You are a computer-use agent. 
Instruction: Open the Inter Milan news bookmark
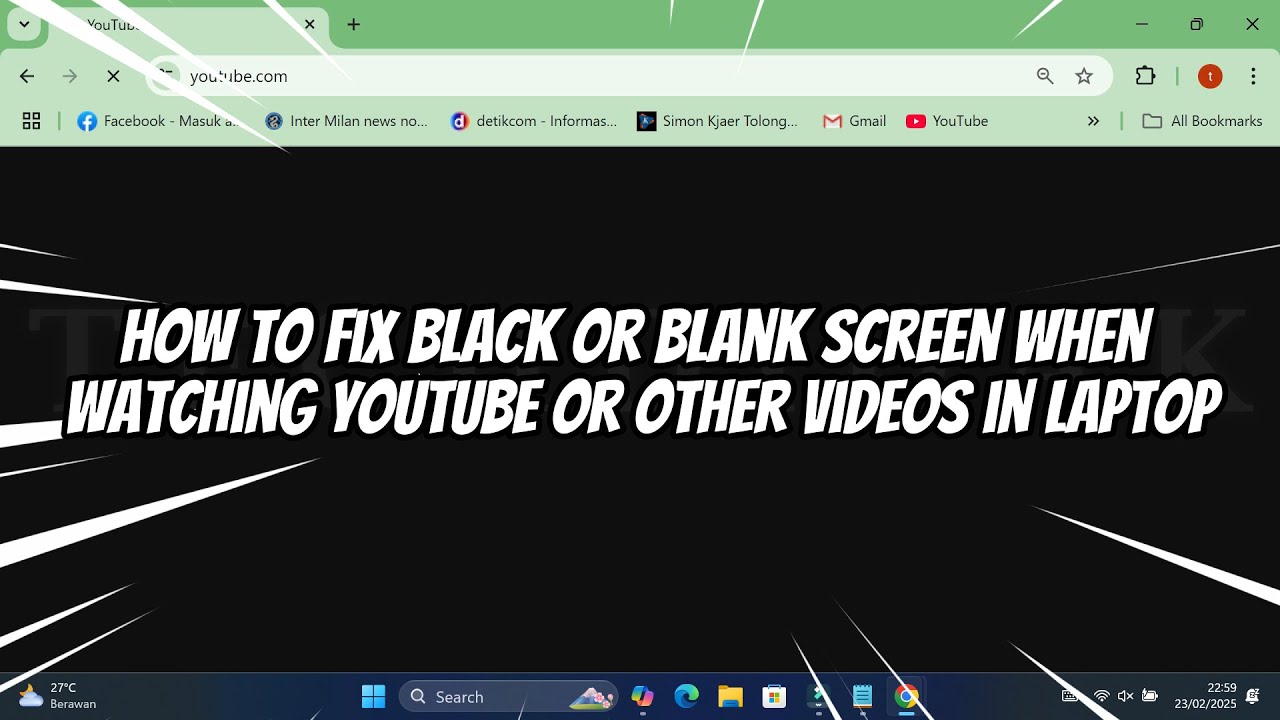[x=346, y=121]
